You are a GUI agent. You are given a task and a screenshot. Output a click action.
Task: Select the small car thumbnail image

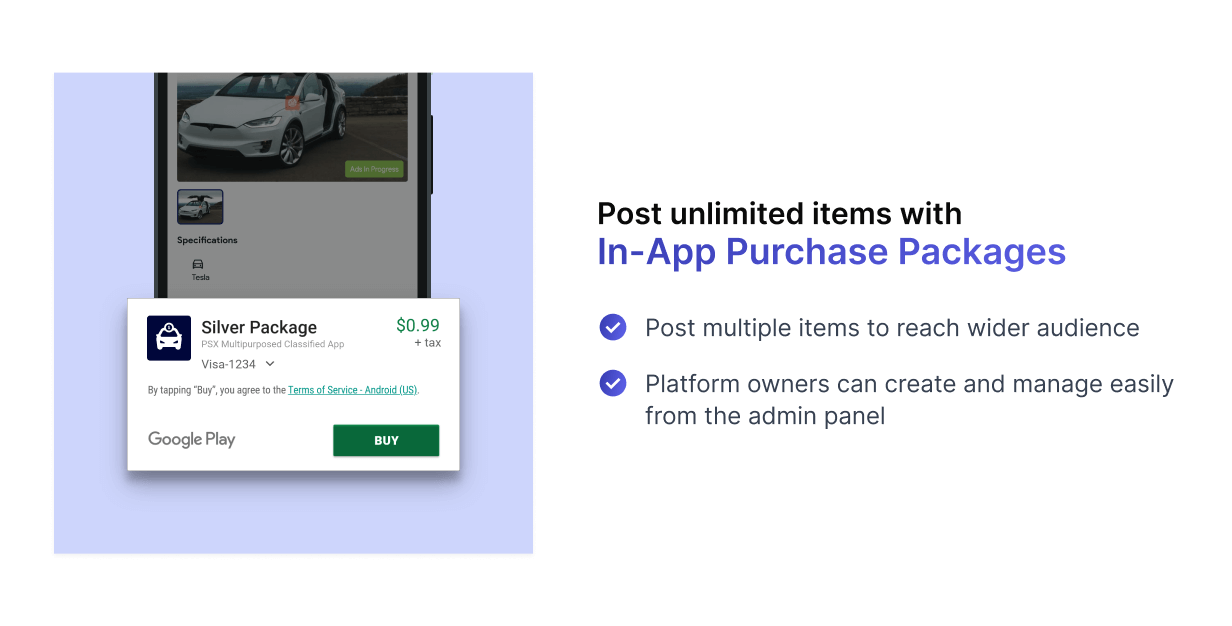pyautogui.click(x=200, y=207)
